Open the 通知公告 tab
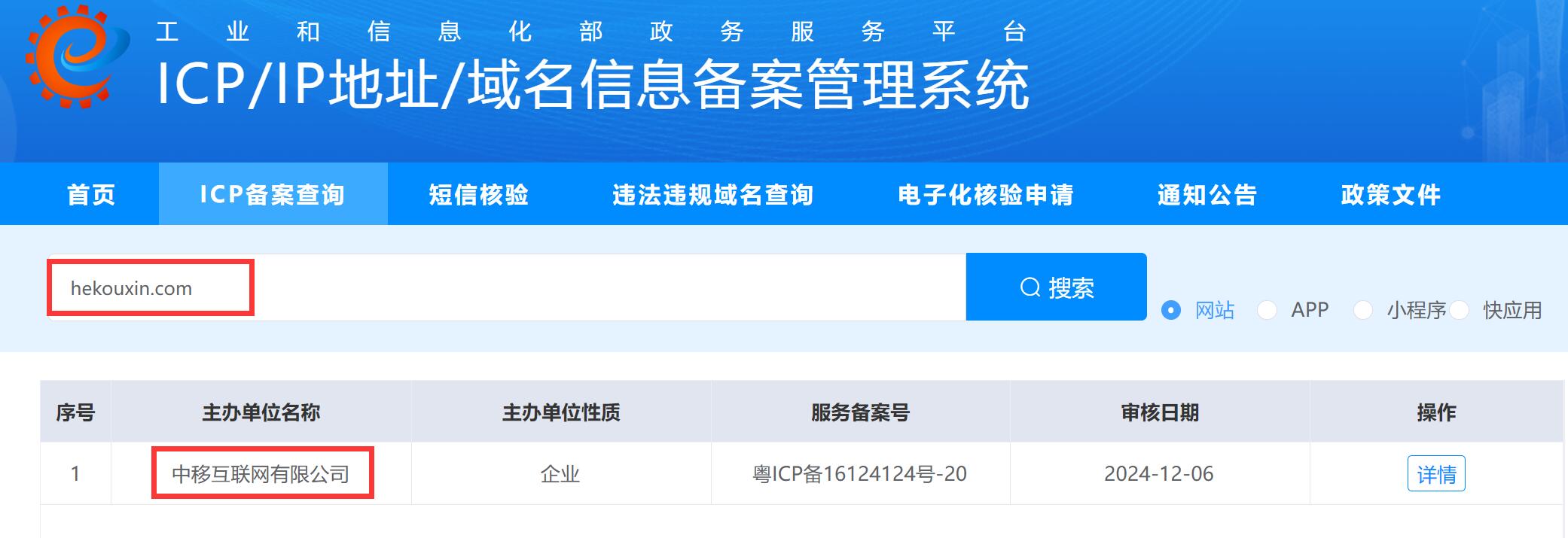This screenshot has width=1568, height=538. tap(1207, 194)
